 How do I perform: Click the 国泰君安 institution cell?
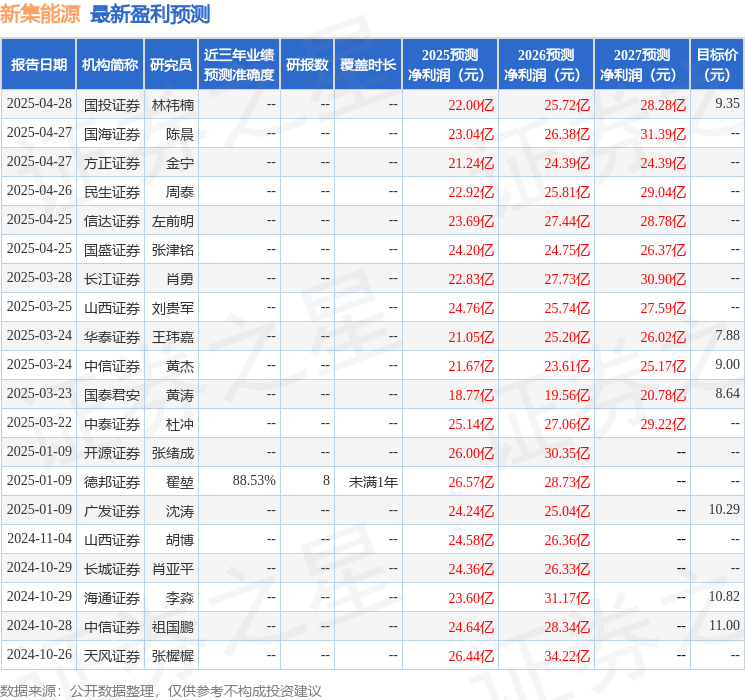(112, 395)
